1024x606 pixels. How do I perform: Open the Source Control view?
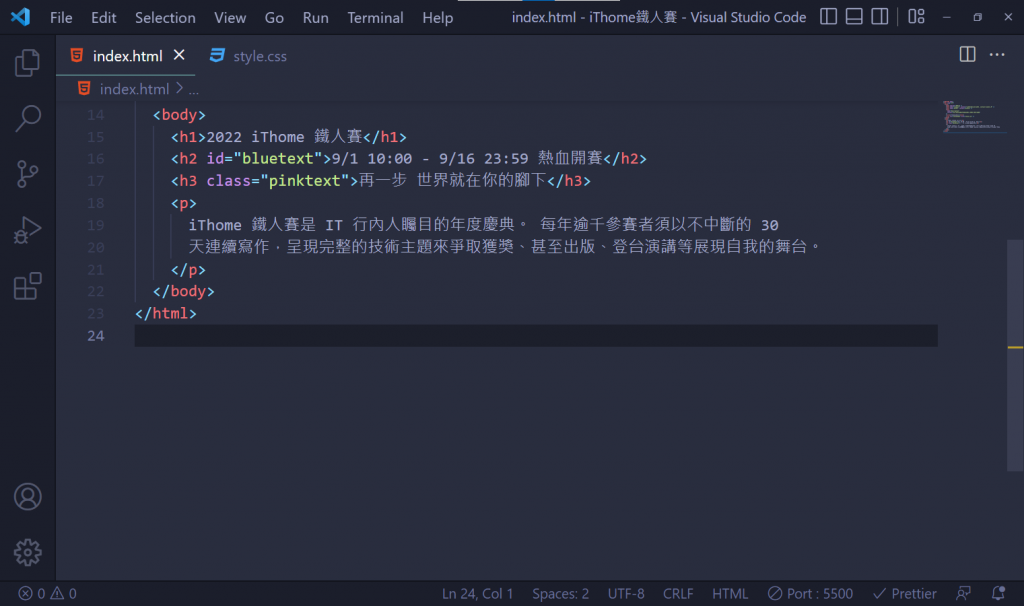(27, 174)
